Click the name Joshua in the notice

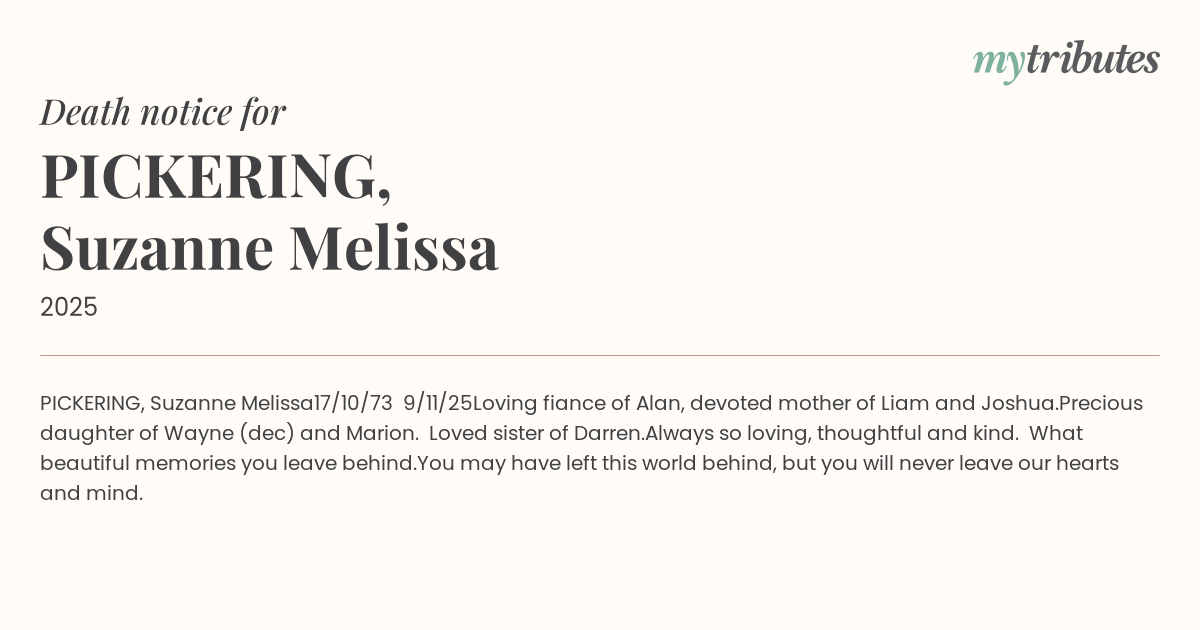pyautogui.click(x=1018, y=403)
